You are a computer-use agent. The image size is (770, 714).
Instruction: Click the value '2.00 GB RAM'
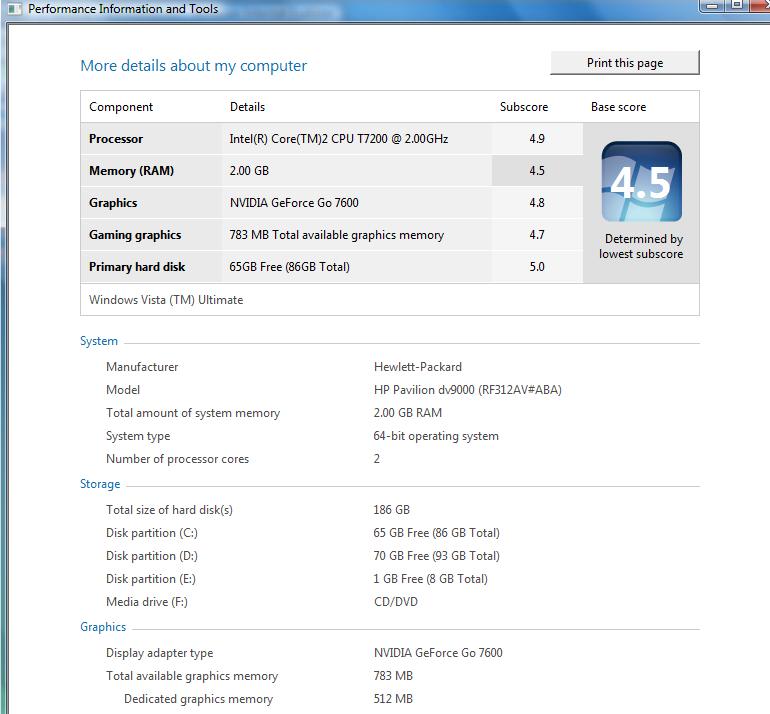408,412
